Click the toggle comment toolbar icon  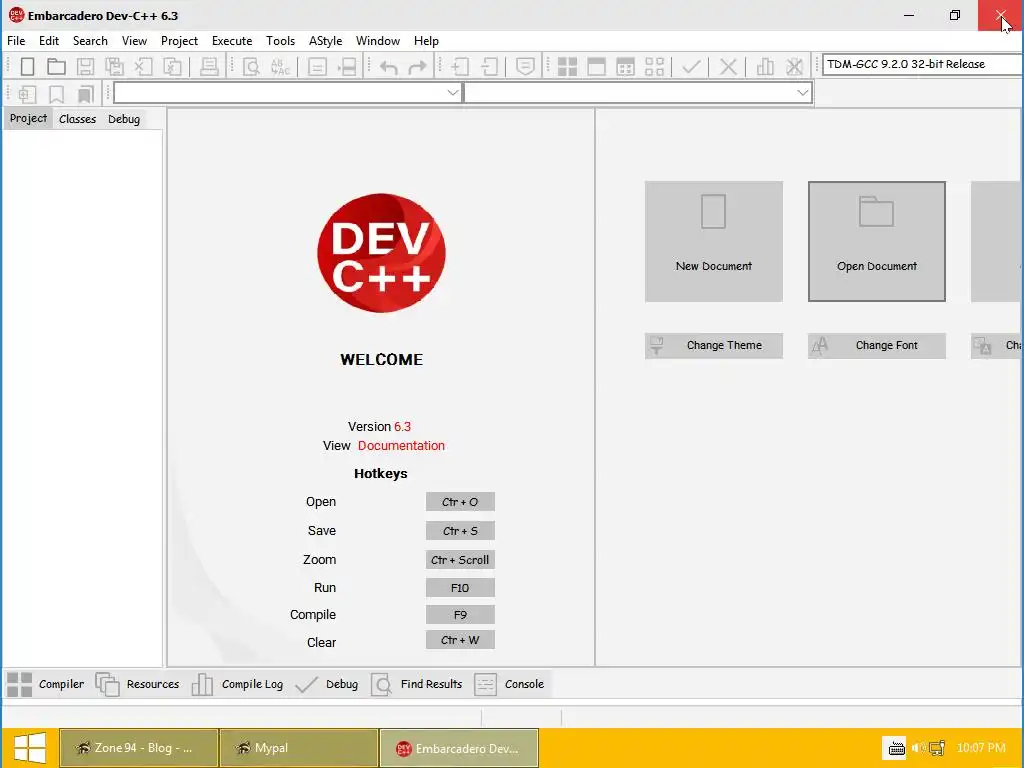525,67
